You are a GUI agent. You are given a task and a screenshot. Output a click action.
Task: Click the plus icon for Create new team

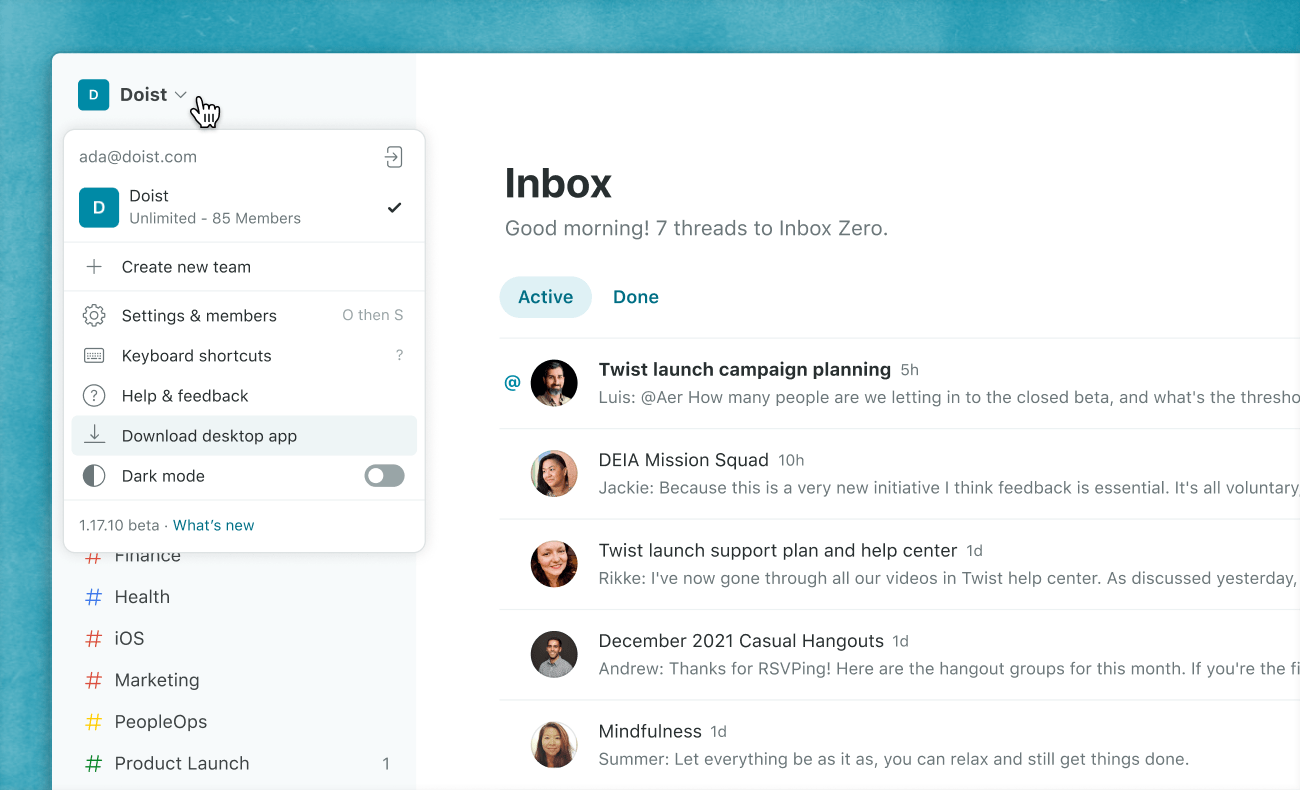pos(94,267)
